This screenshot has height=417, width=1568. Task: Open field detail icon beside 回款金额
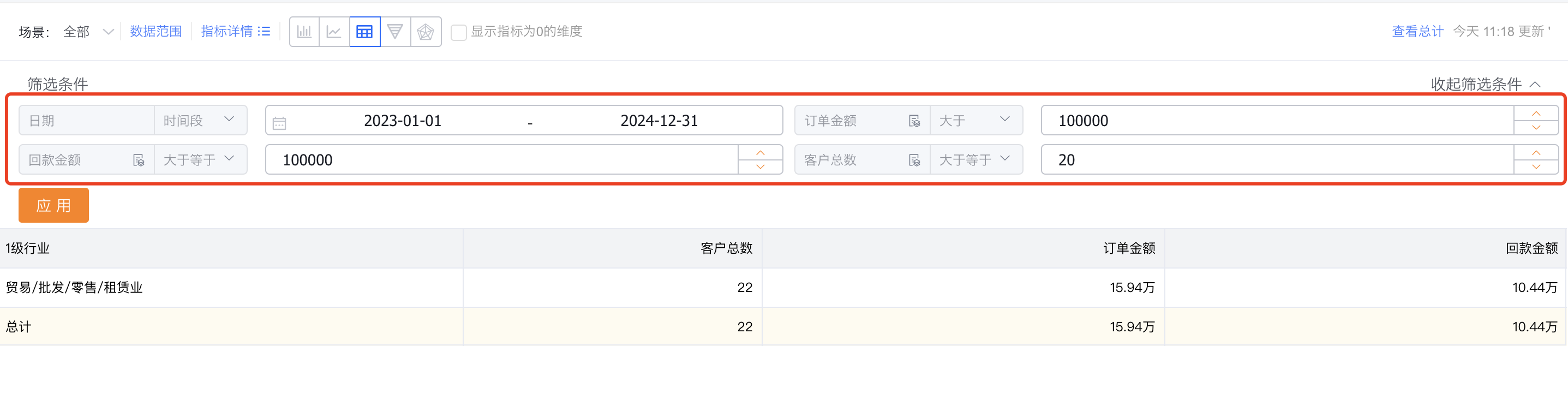(139, 159)
